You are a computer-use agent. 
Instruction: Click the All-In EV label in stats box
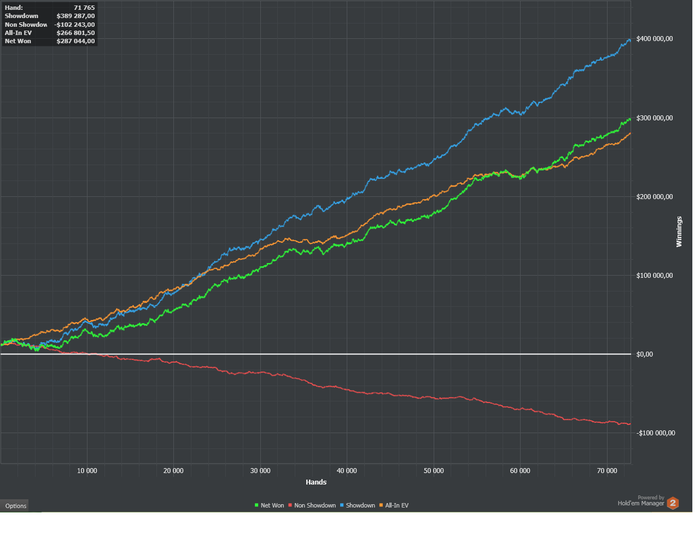click(x=18, y=33)
